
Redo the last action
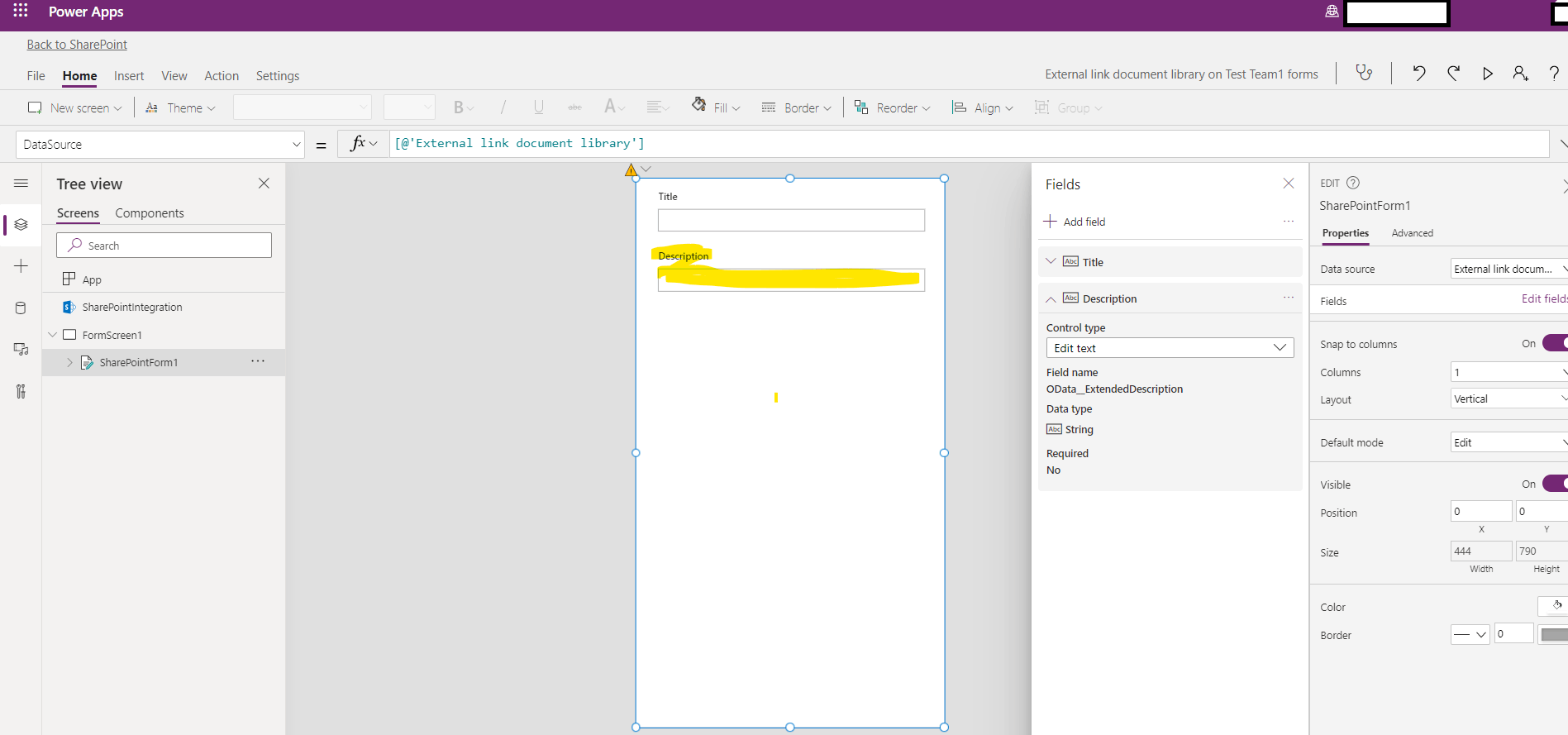point(1453,74)
